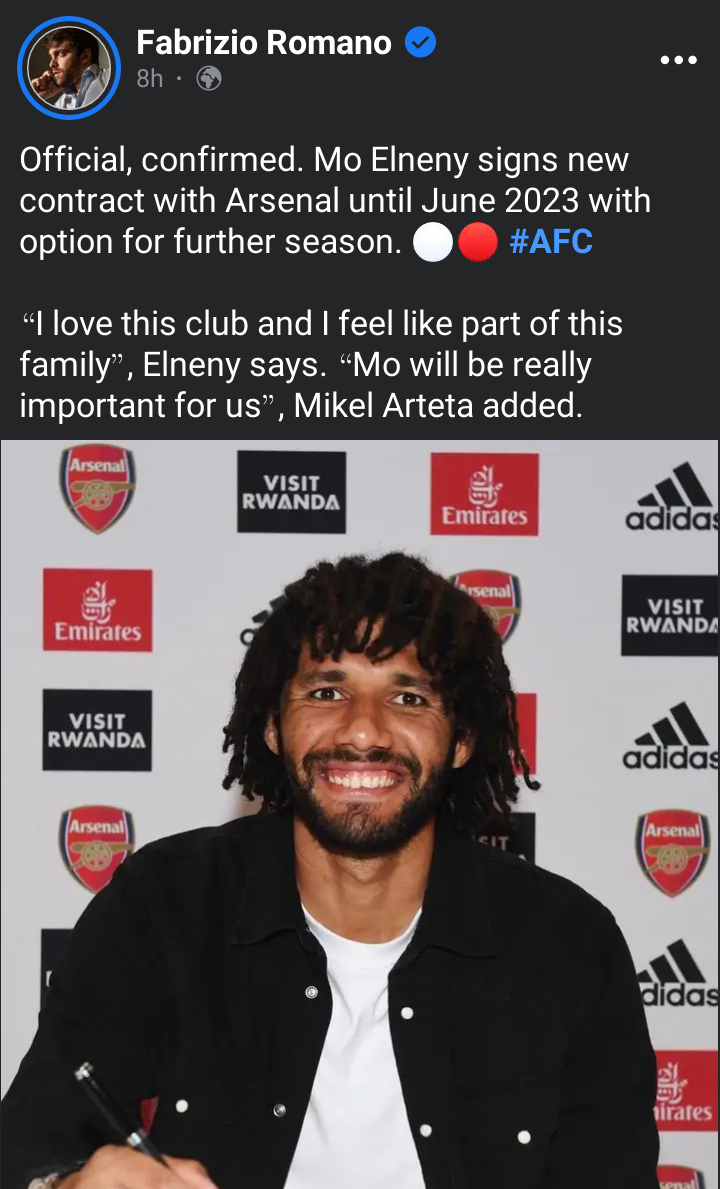Click the Visit Rwanda logo beside top Arsenal crest
The width and height of the screenshot is (720, 1189).
click(291, 492)
